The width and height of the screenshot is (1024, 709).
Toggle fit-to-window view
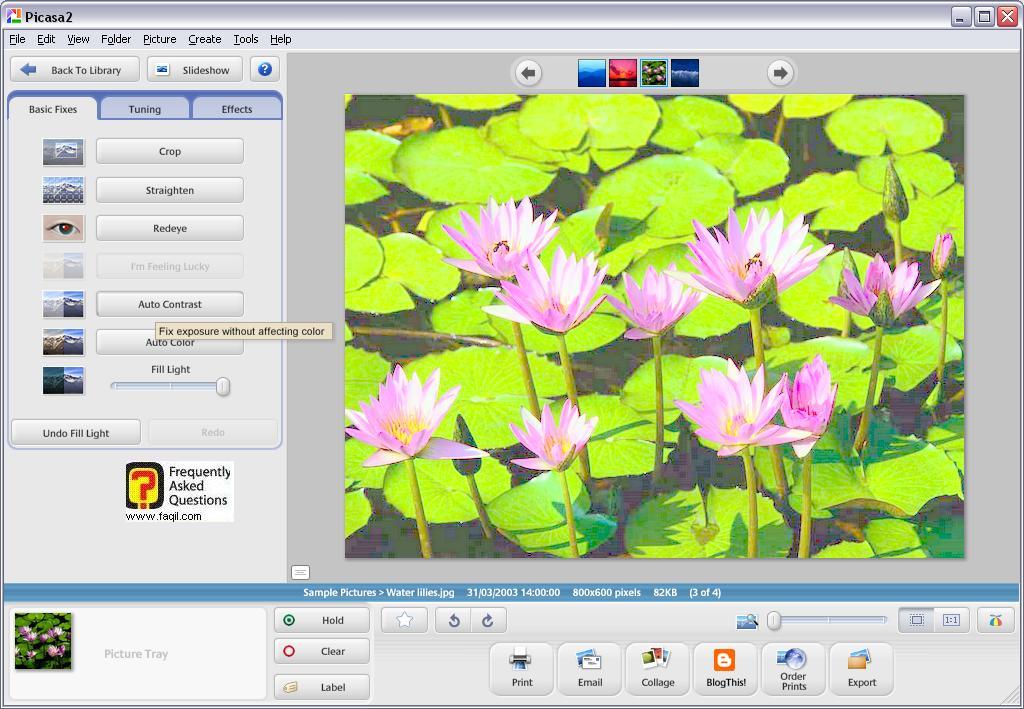pyautogui.click(x=916, y=620)
